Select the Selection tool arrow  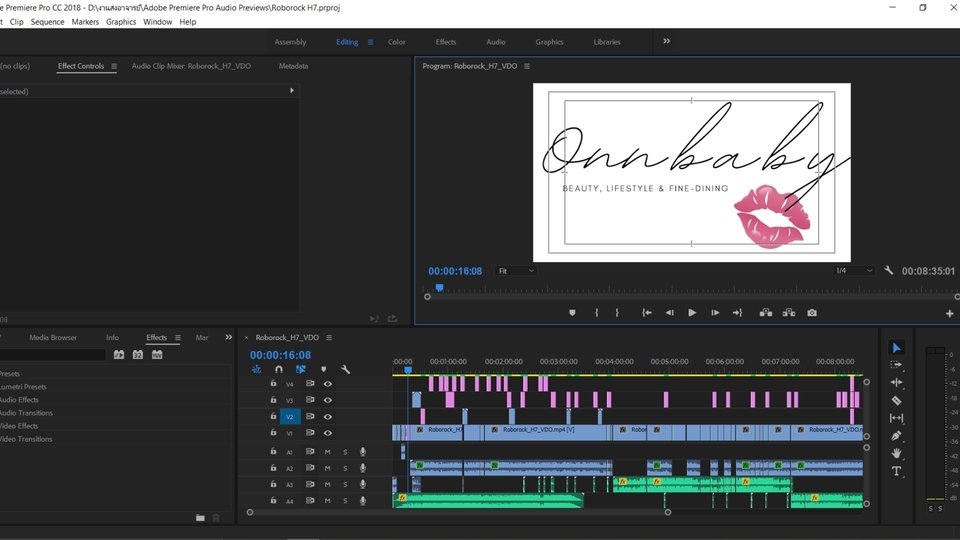coord(896,348)
